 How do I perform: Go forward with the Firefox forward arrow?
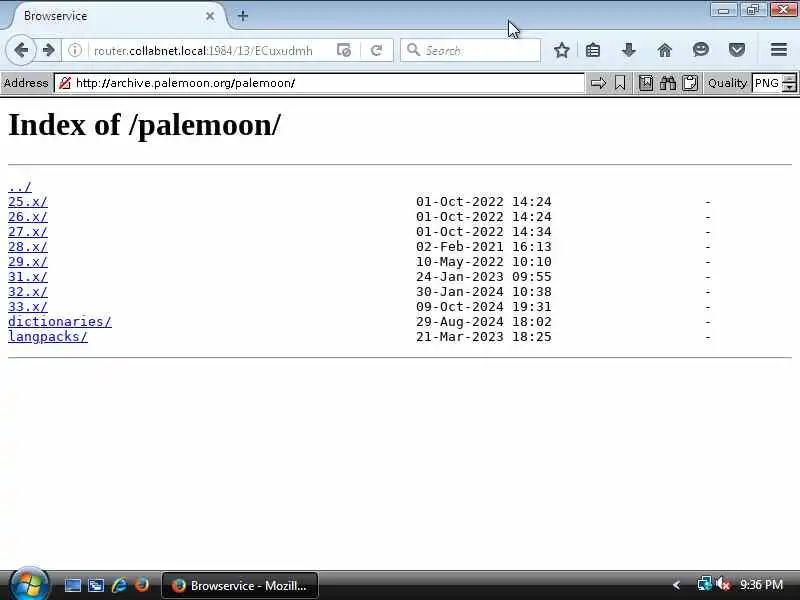pos(48,50)
